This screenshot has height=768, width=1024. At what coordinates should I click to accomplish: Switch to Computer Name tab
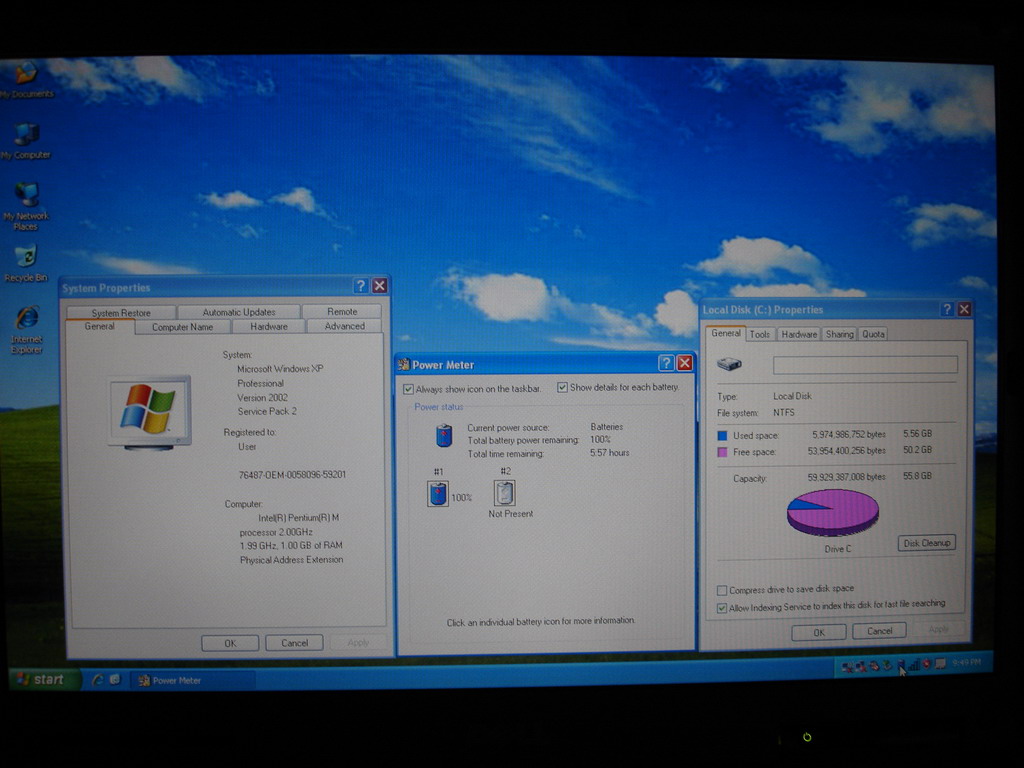[x=182, y=327]
